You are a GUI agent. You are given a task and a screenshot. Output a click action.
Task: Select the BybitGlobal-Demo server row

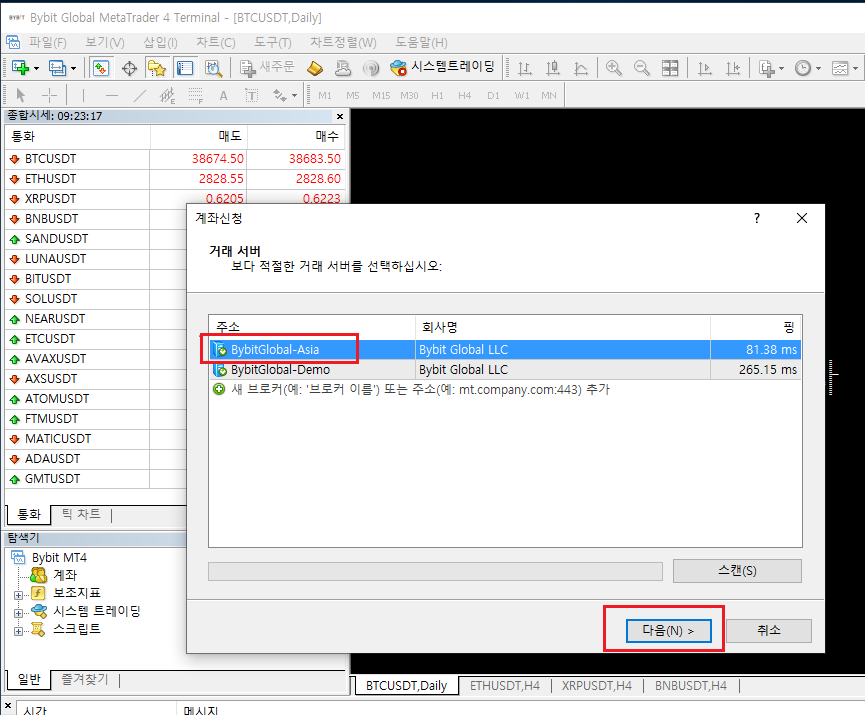[505, 370]
